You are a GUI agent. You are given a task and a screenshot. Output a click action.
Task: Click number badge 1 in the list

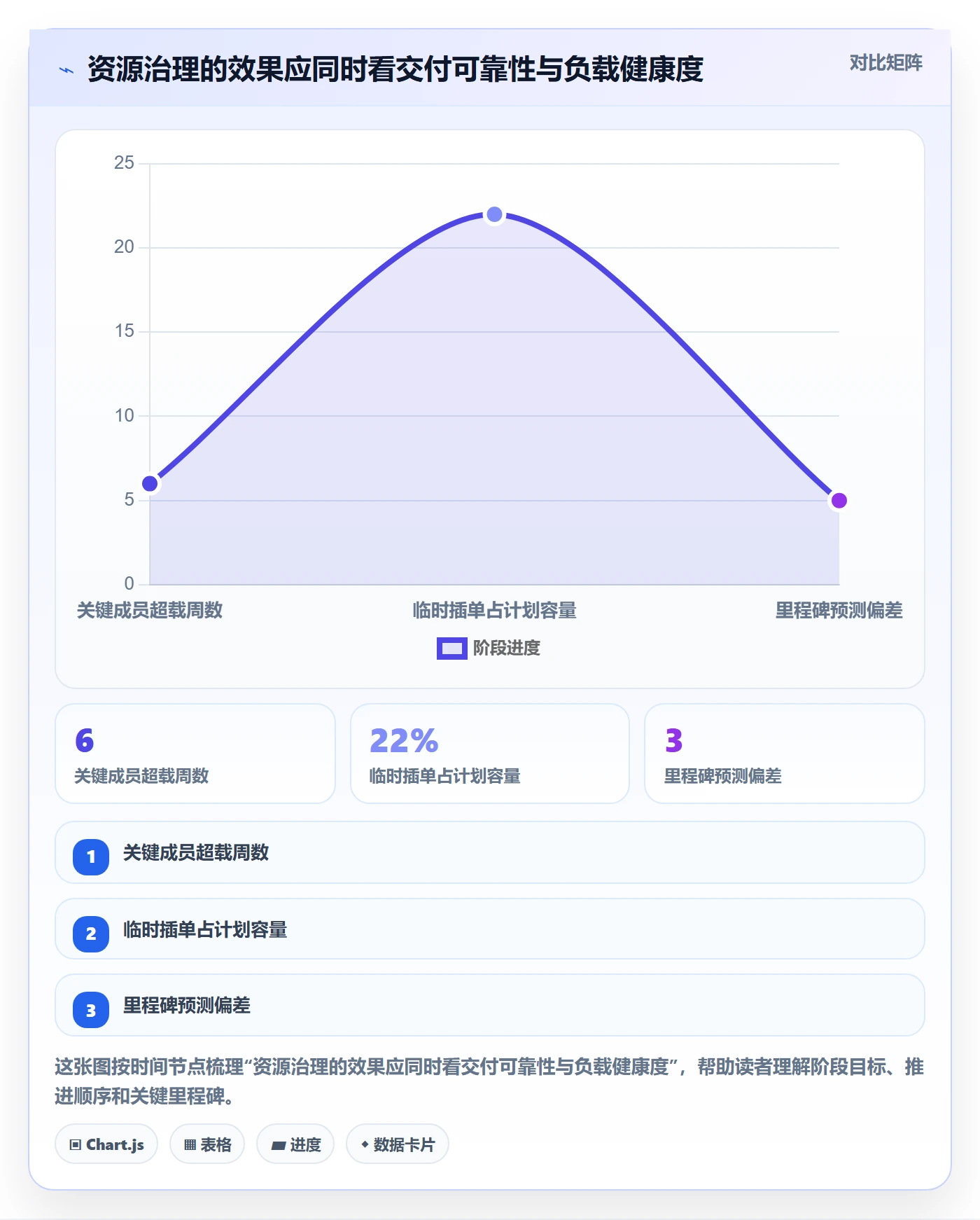click(91, 857)
